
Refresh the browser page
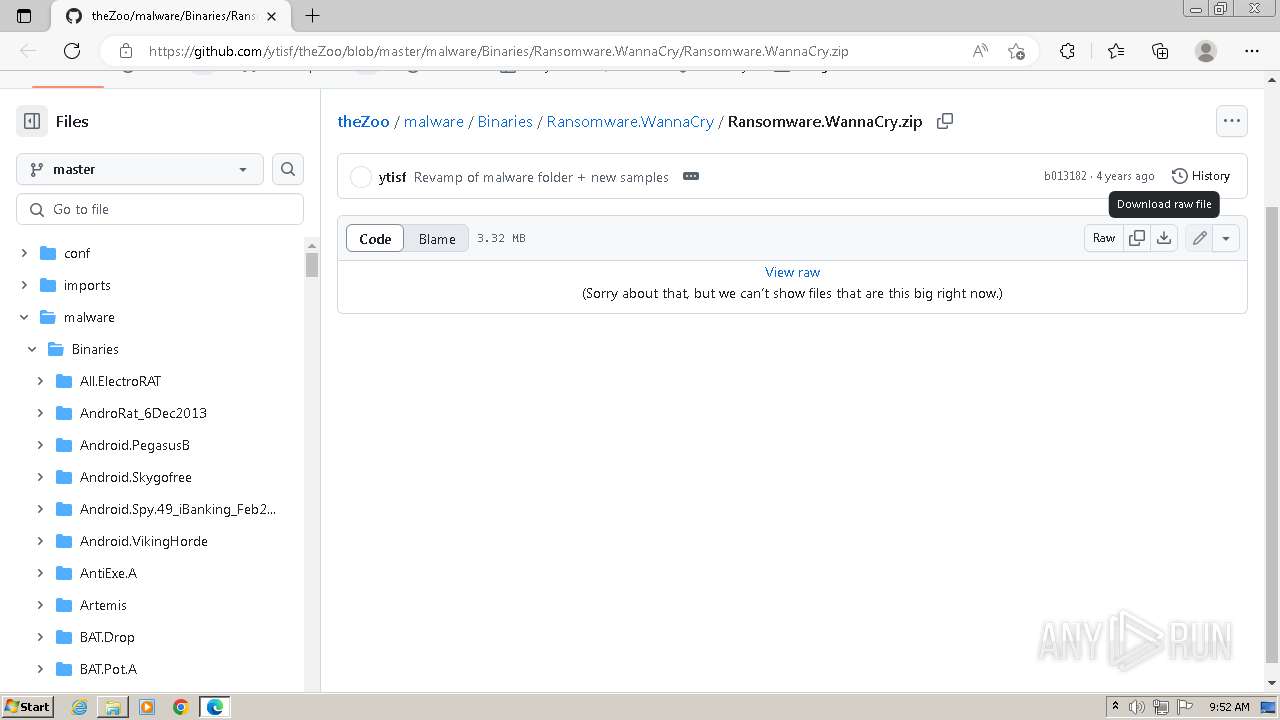point(71,51)
